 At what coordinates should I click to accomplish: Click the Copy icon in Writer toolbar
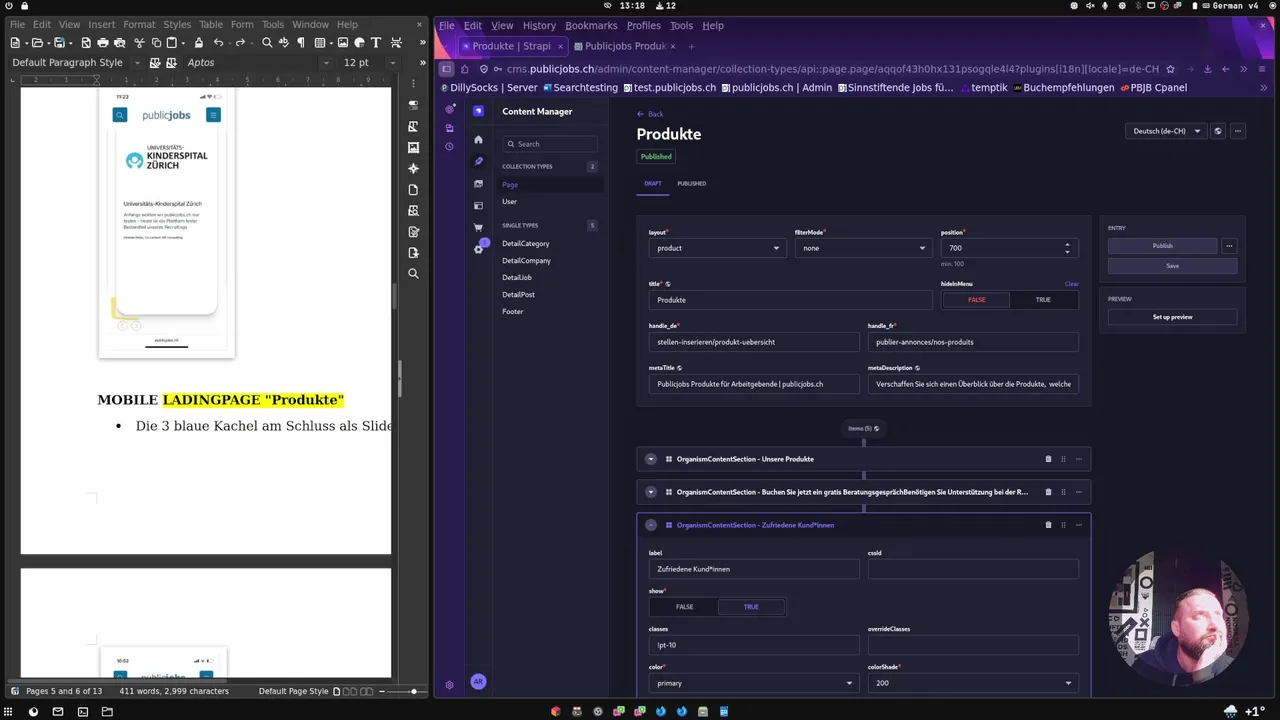(156, 43)
